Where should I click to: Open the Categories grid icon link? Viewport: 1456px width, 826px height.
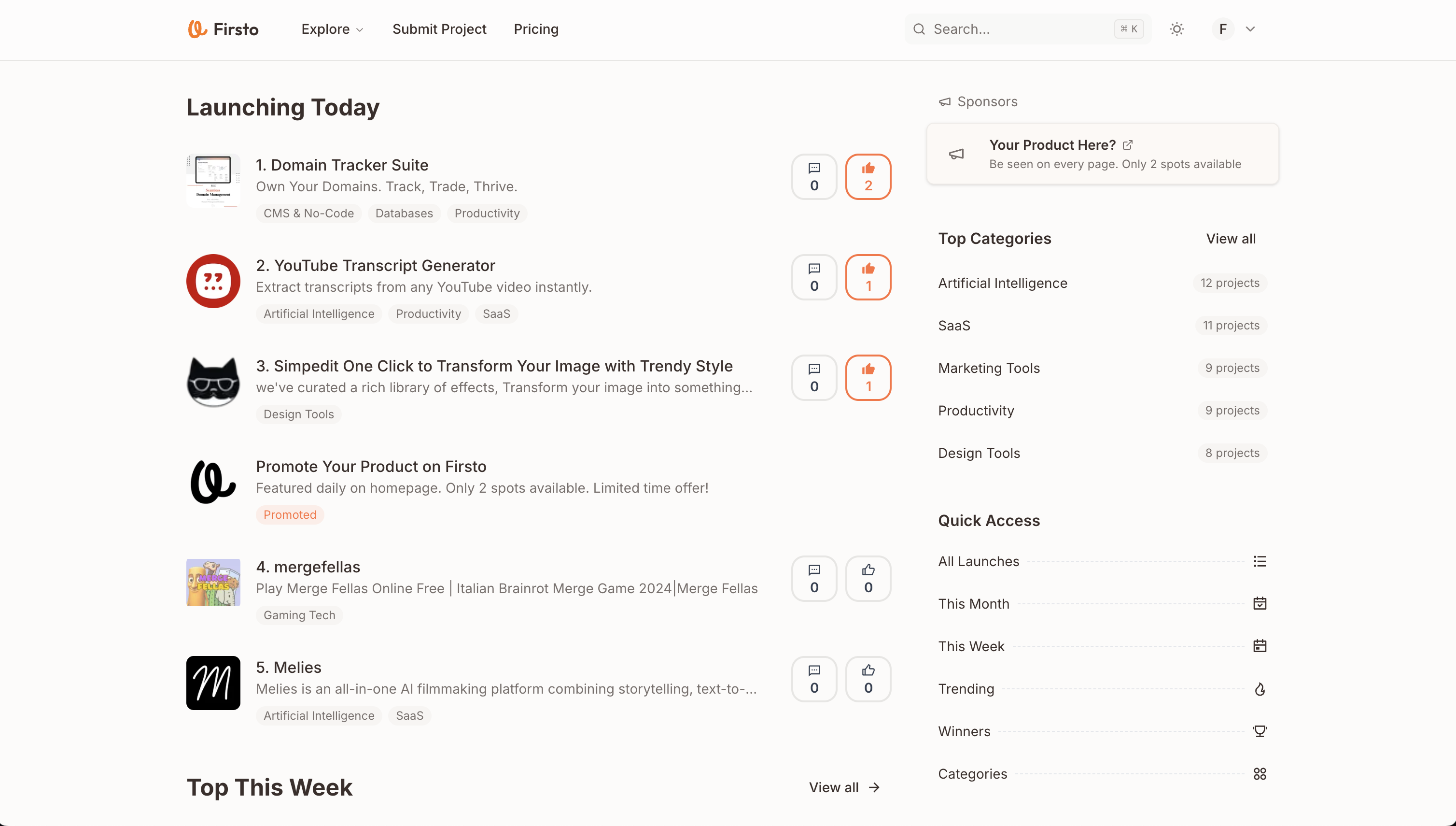tap(1259, 774)
